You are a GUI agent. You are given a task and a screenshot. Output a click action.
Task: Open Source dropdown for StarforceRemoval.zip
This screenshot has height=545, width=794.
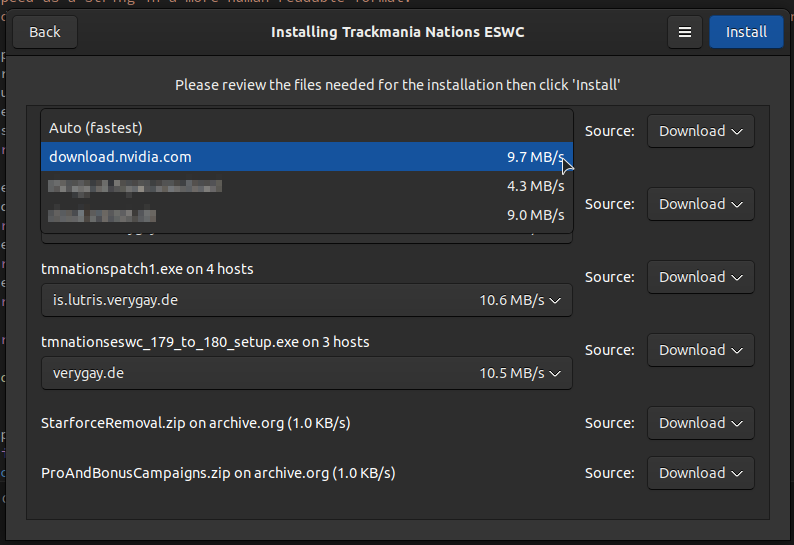[700, 423]
